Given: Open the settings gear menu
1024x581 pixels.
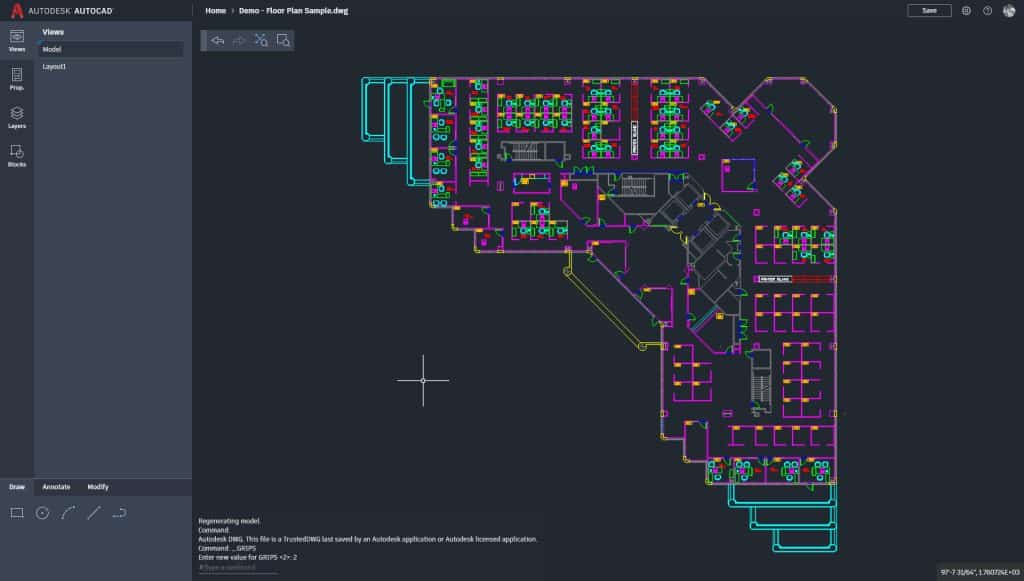Looking at the screenshot, I should click(966, 10).
